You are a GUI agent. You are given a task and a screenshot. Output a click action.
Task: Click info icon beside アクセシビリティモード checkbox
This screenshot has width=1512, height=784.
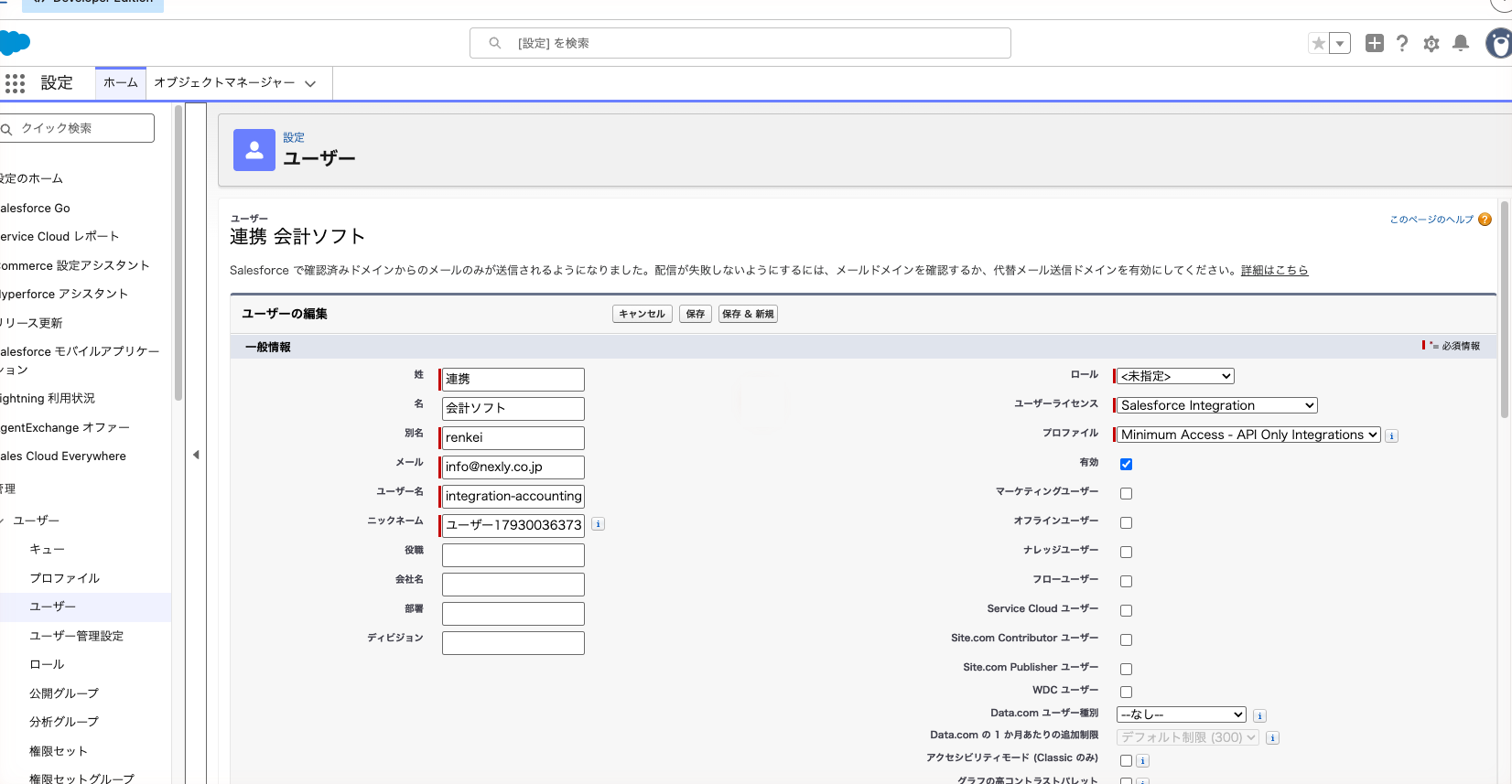(x=1142, y=761)
